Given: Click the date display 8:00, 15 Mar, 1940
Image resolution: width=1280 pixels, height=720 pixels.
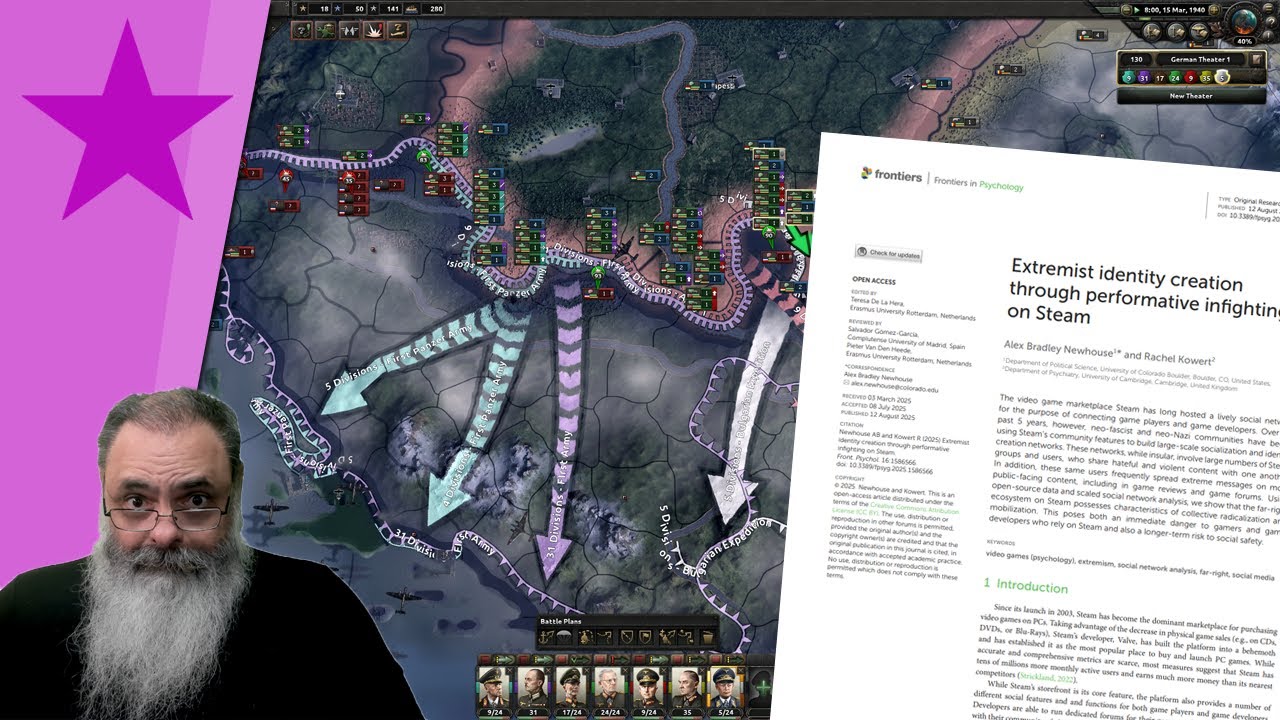Looking at the screenshot, I should pos(1175,10).
